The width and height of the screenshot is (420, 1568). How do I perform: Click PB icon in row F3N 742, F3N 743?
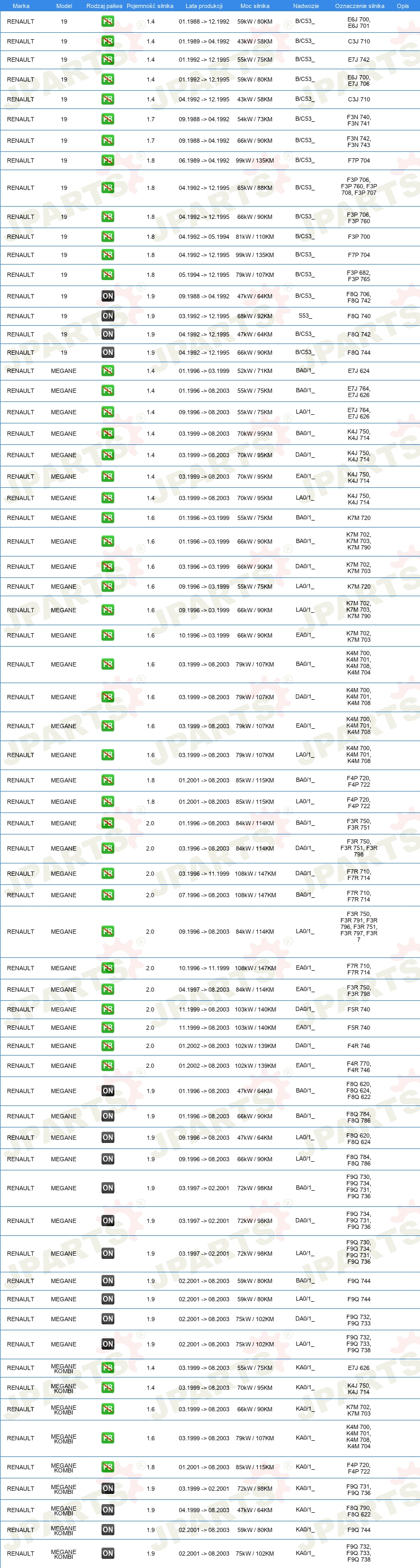point(108,141)
